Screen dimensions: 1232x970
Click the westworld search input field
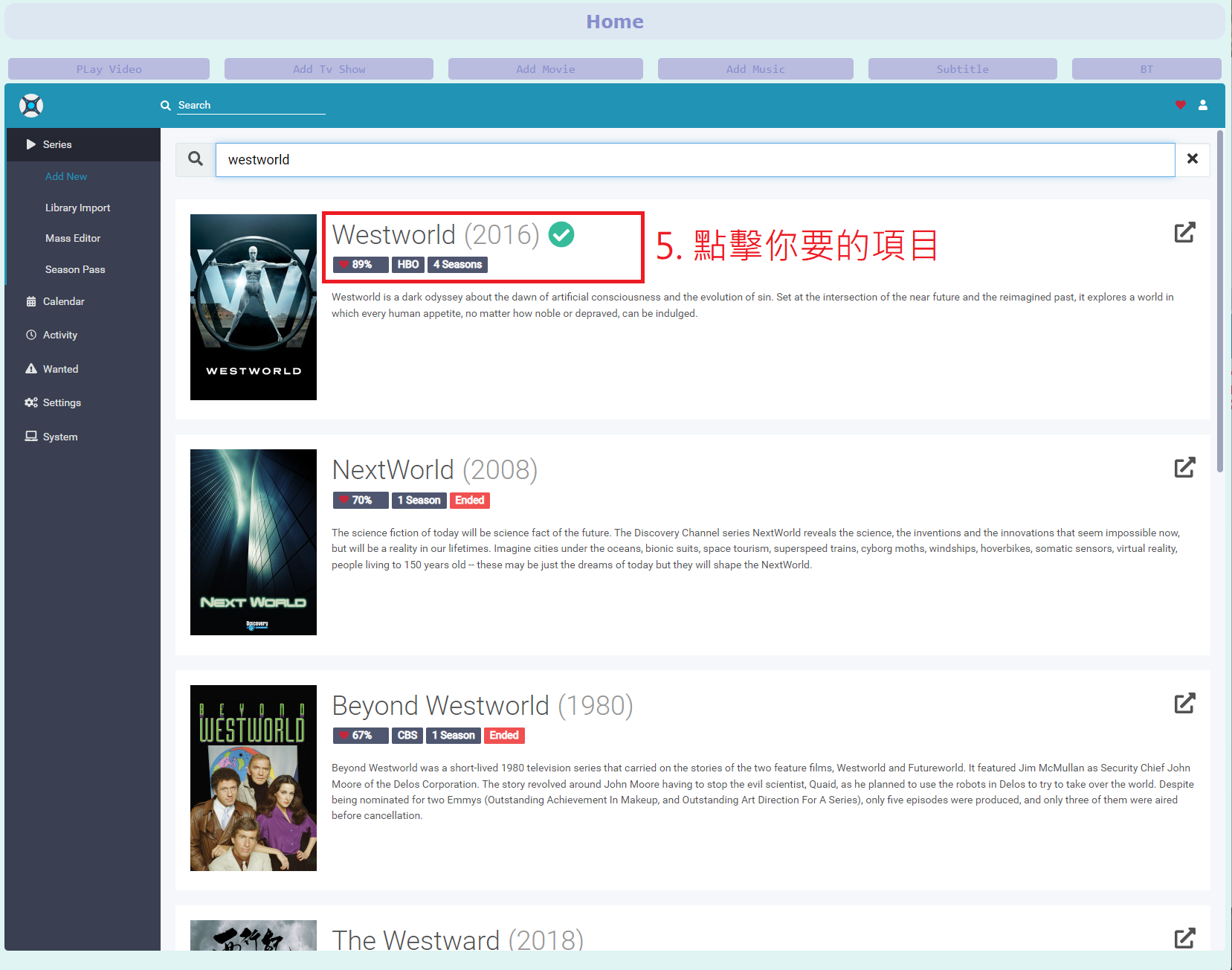click(694, 160)
